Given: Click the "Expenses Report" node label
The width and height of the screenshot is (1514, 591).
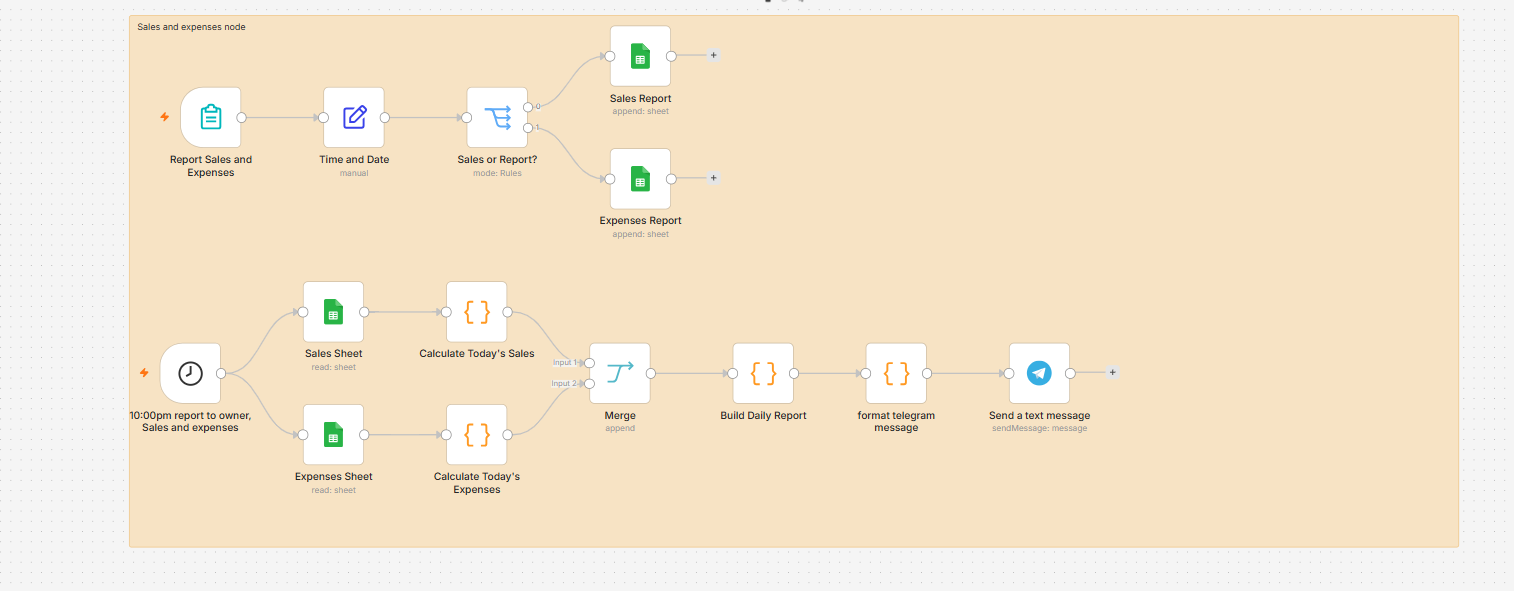Looking at the screenshot, I should coord(641,221).
